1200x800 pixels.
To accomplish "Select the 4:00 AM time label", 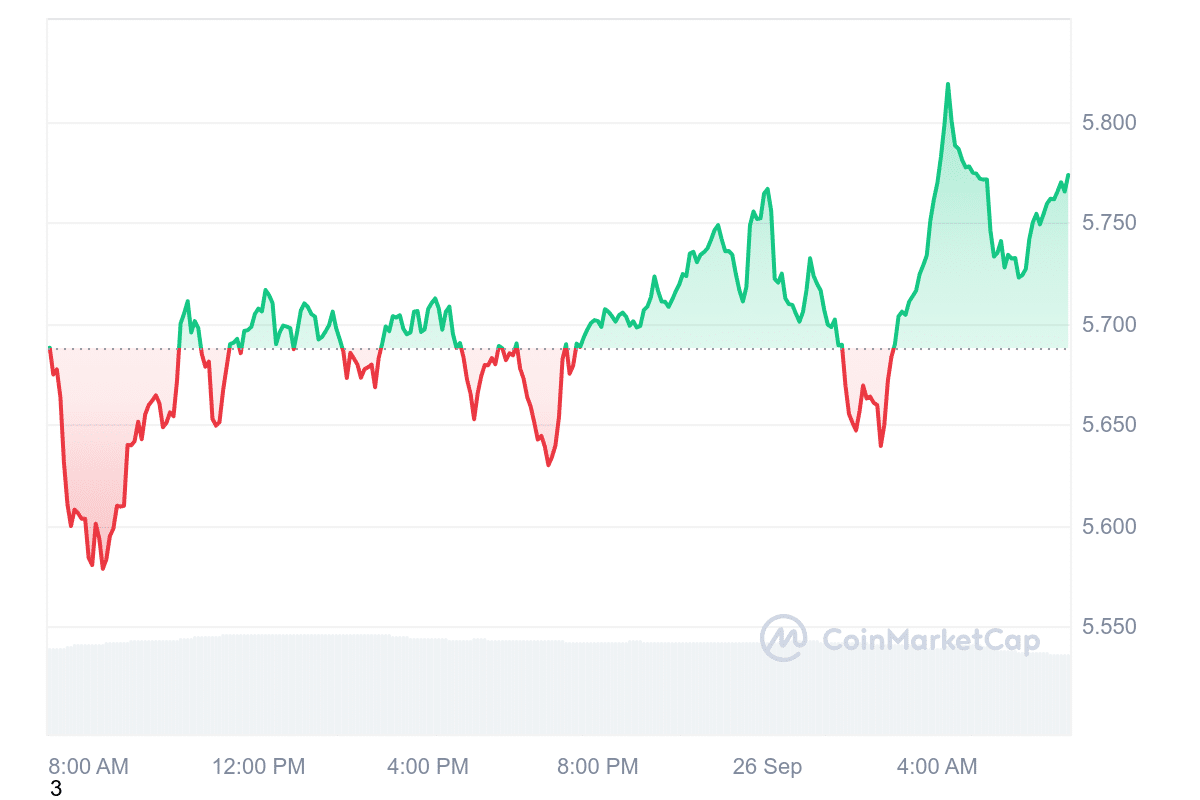I will coord(937,767).
